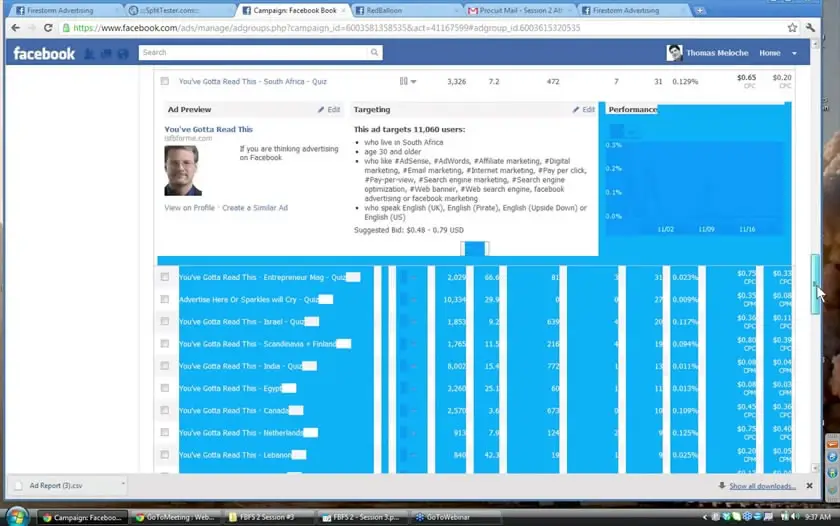Screen dimensions: 840x526
Task: Click the green padlock in address bar
Action: [66, 28]
